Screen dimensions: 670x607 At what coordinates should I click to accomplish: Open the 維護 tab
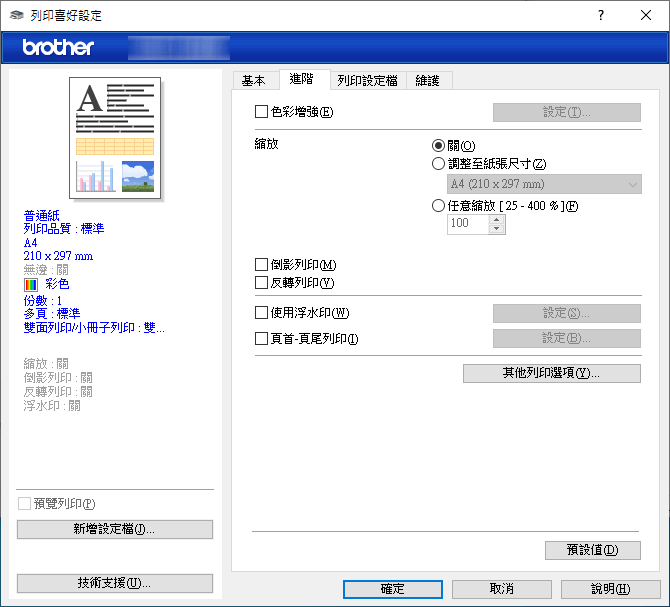428,81
